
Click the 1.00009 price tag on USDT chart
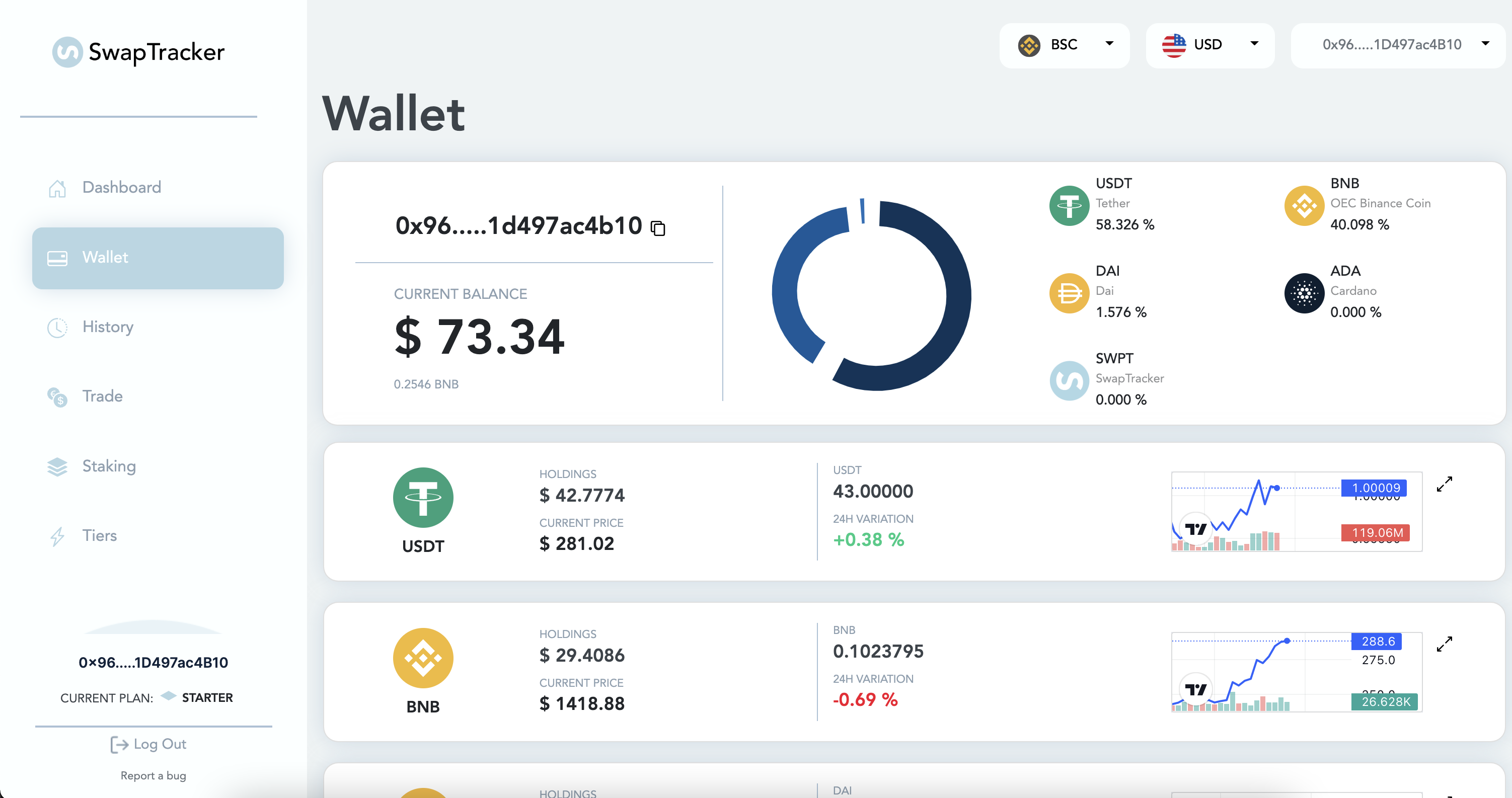(x=1374, y=488)
